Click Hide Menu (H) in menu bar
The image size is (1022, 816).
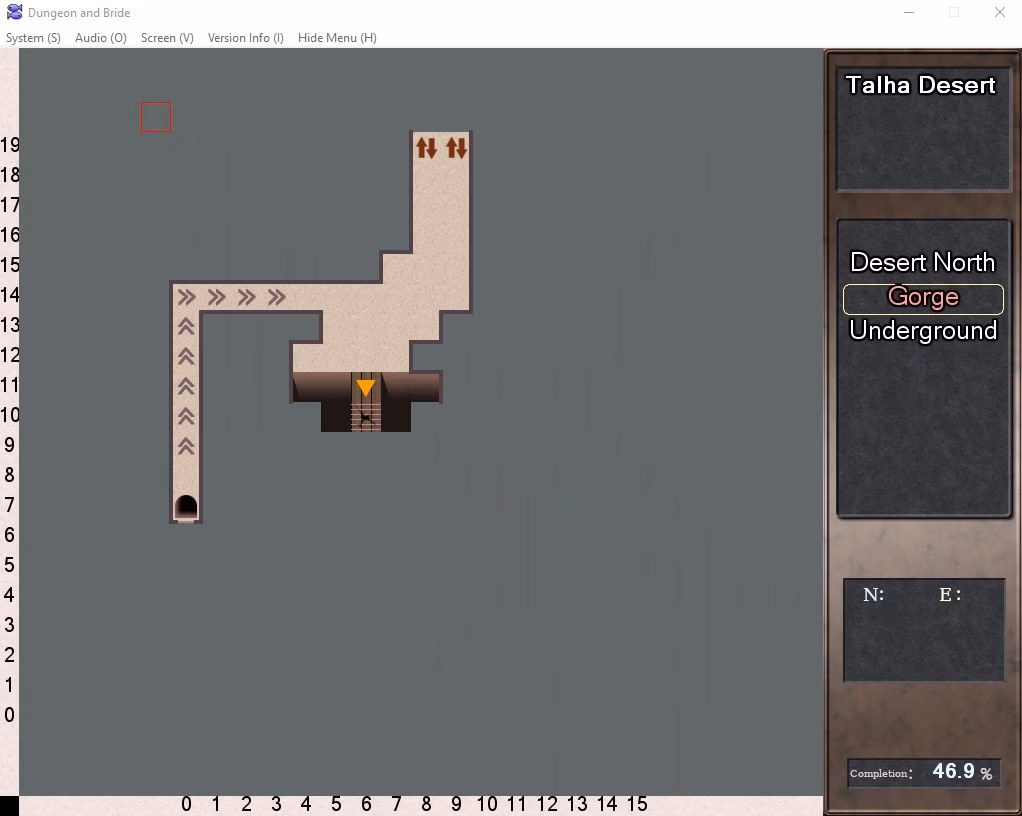[x=337, y=38]
